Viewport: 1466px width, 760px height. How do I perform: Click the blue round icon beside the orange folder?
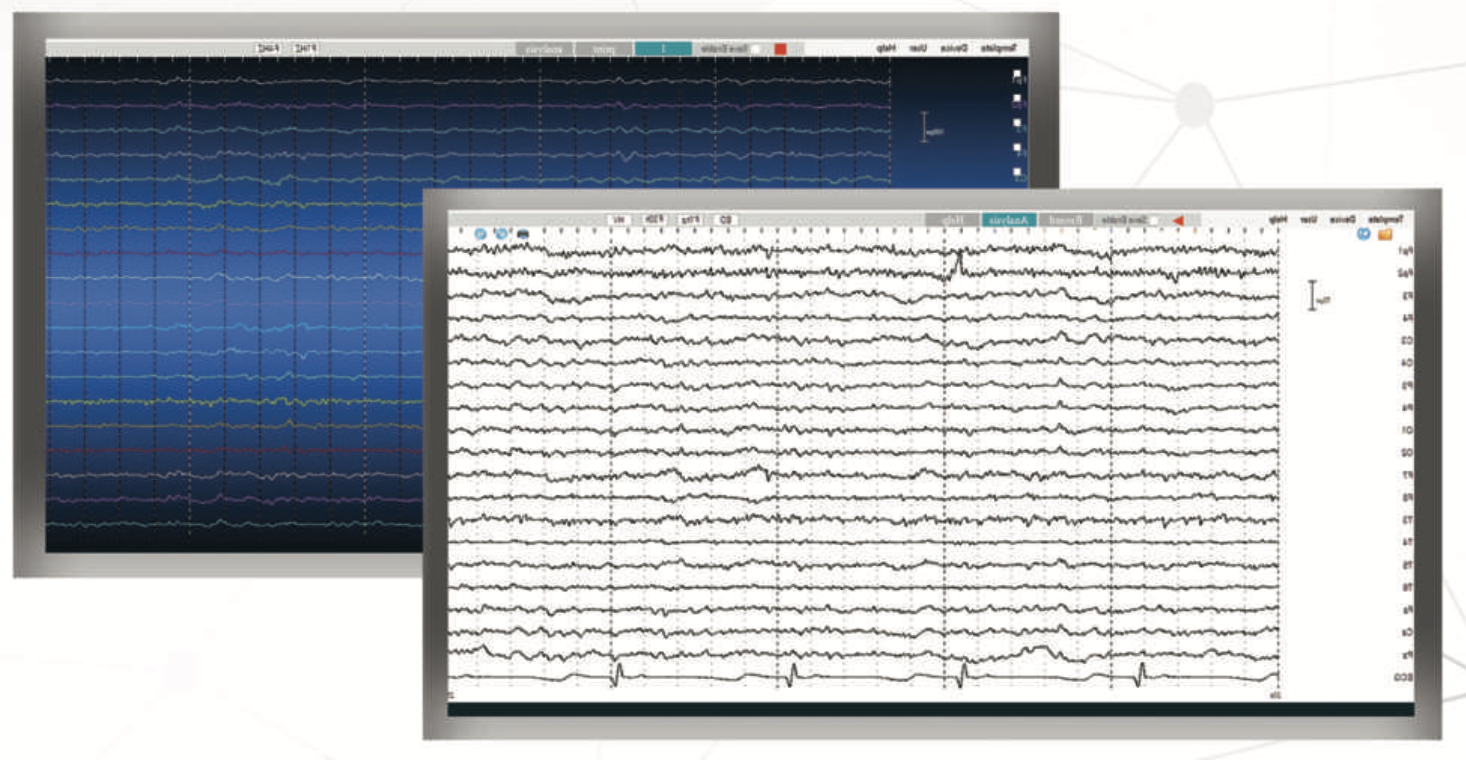pyautogui.click(x=1363, y=235)
